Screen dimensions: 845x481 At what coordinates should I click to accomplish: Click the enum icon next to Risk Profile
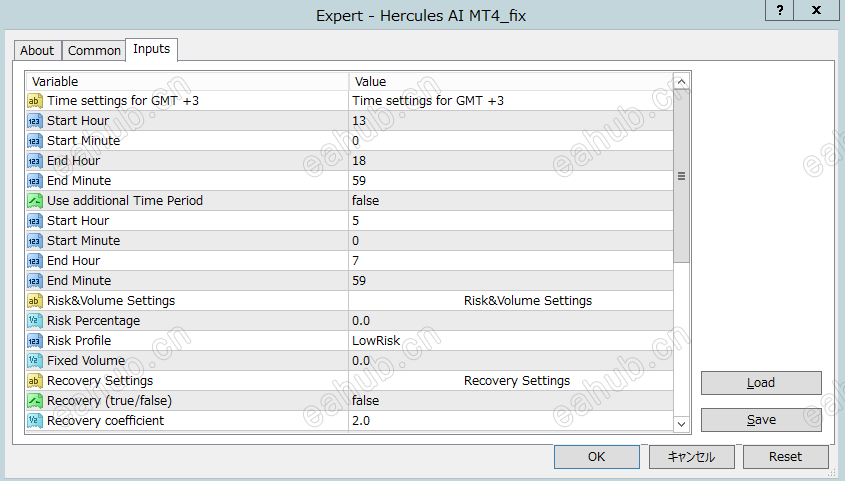tap(34, 341)
